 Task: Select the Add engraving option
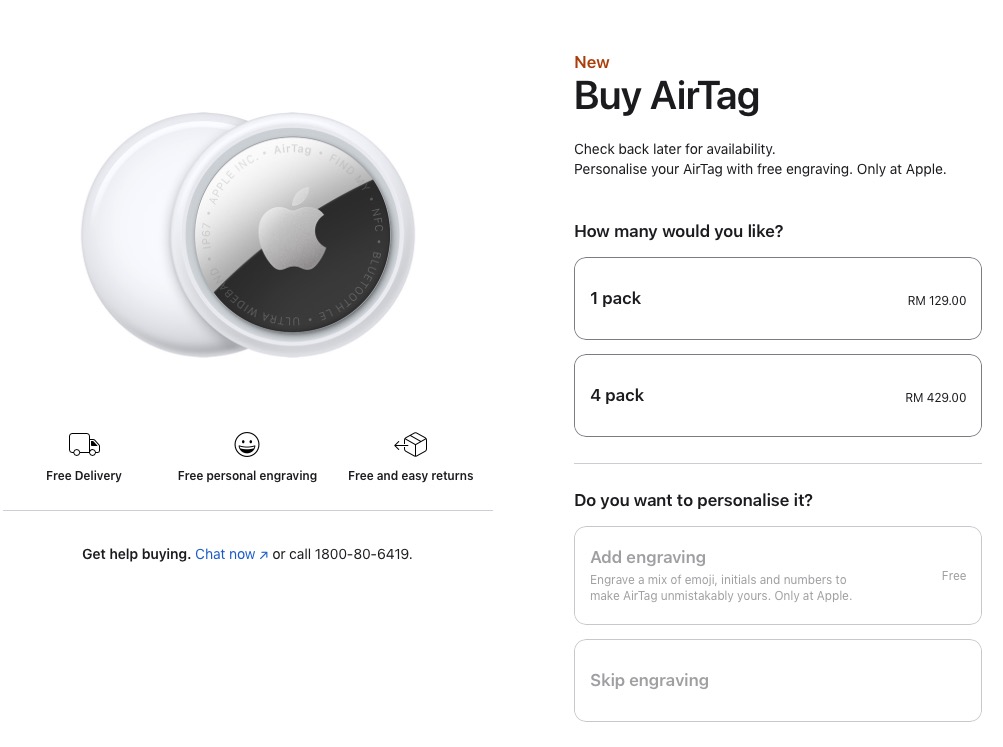pyautogui.click(x=777, y=575)
